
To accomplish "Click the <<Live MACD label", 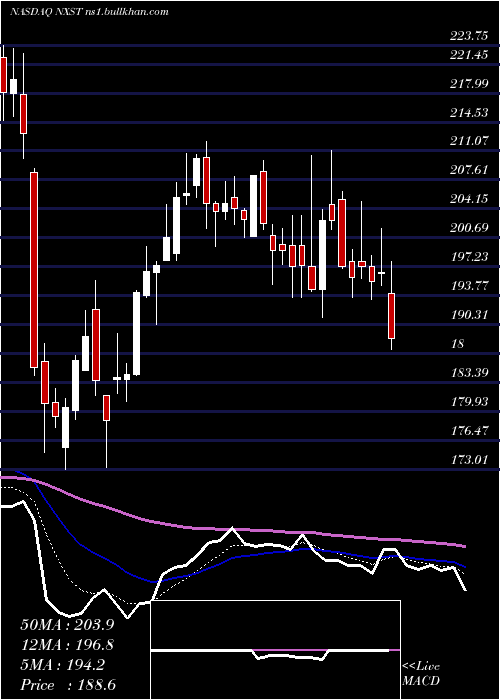I will click(x=421, y=674).
